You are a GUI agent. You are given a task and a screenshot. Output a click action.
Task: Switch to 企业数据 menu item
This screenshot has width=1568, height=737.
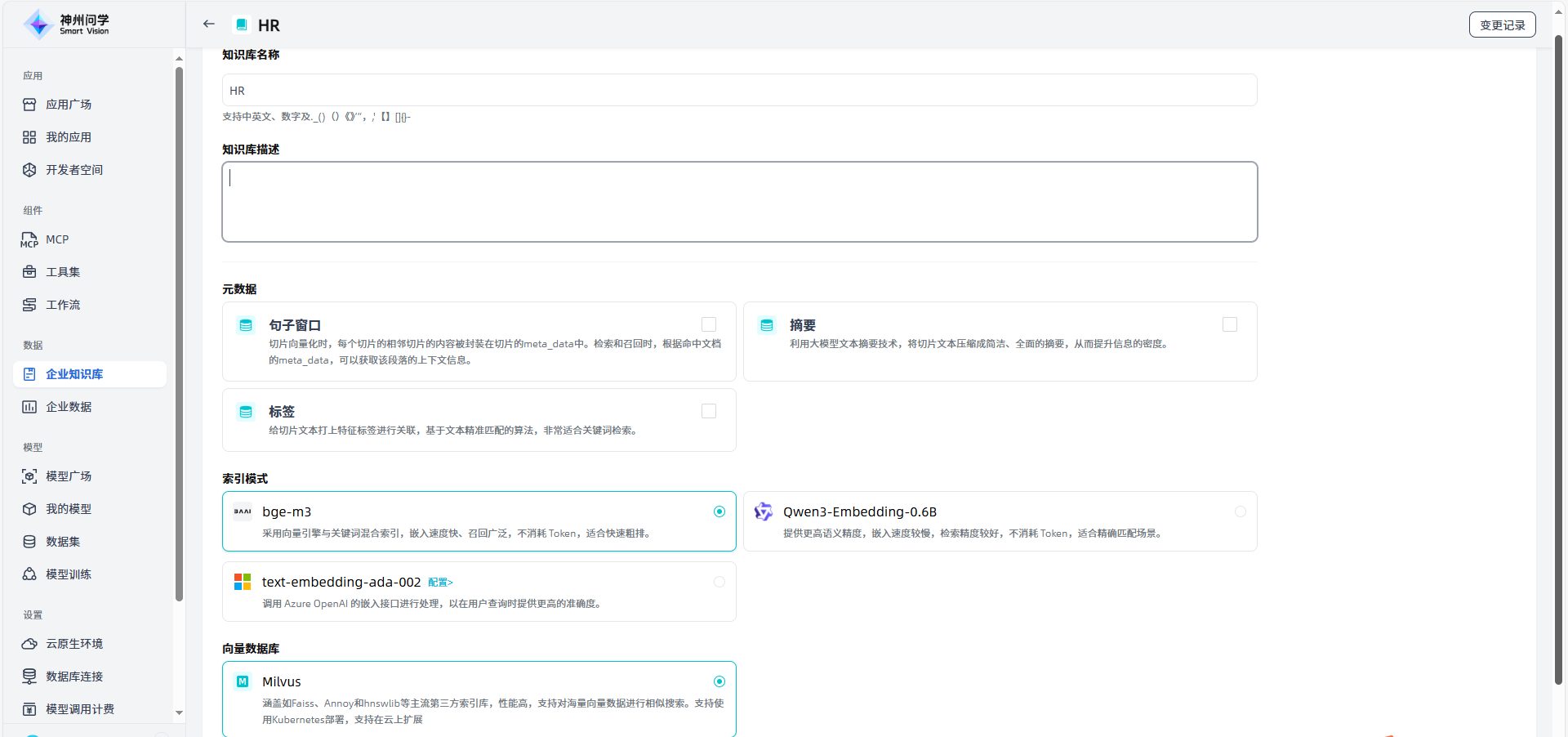pyautogui.click(x=69, y=407)
